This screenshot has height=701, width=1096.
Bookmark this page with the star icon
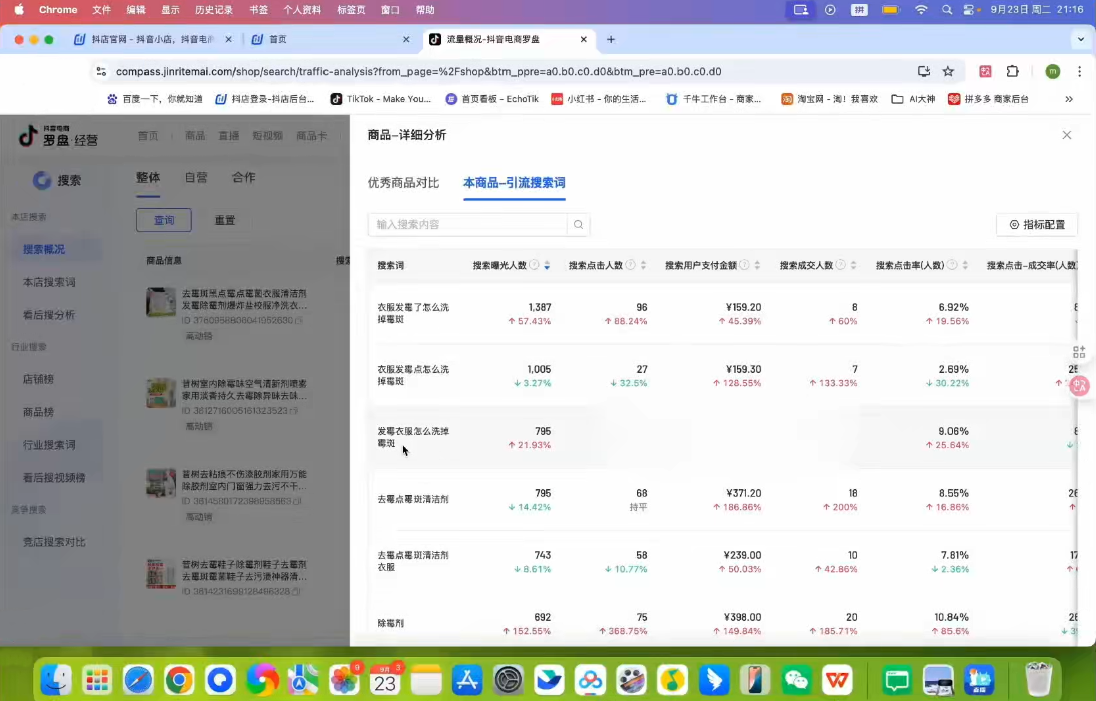point(947,72)
